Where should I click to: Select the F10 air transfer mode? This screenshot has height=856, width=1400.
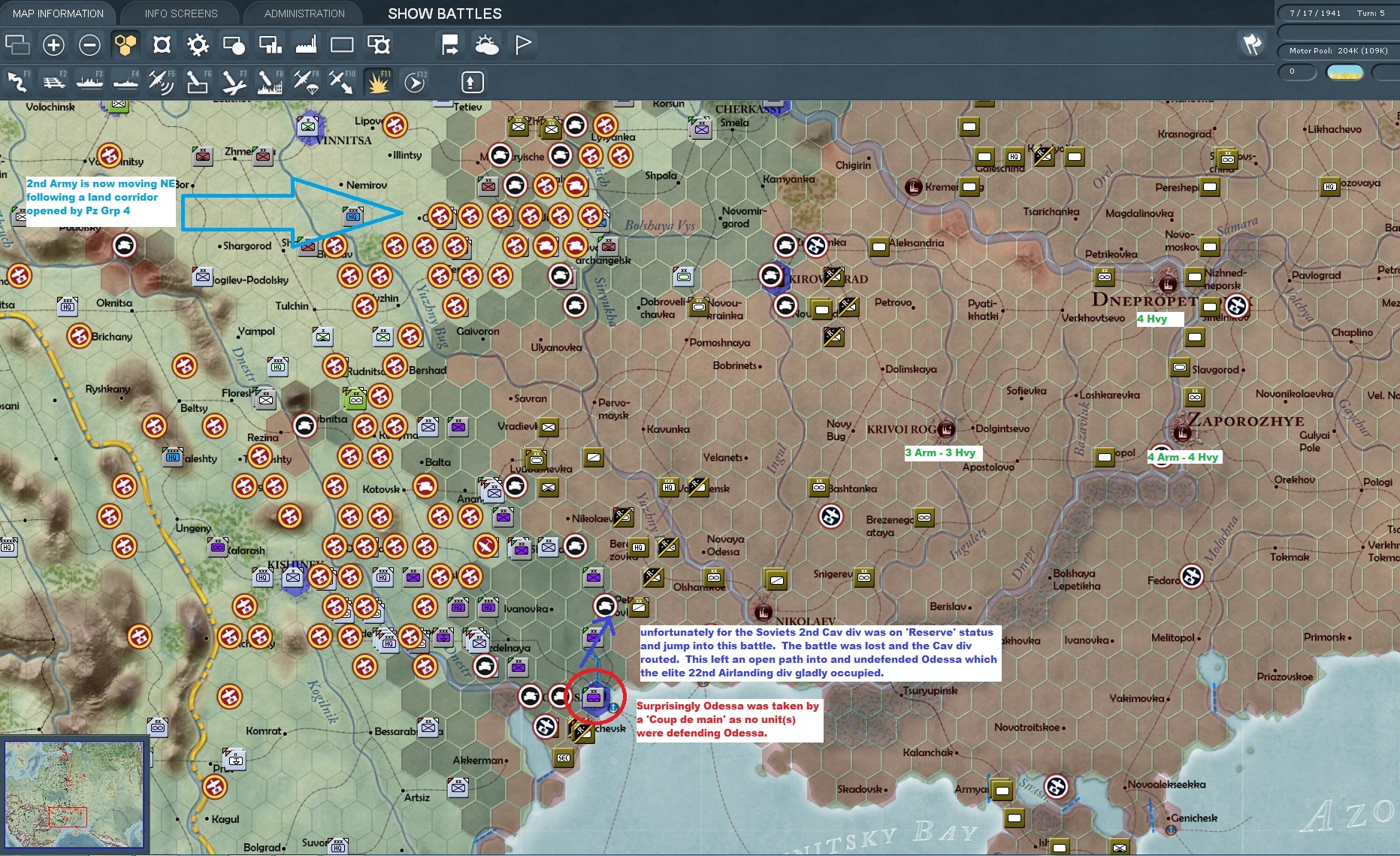[x=342, y=81]
